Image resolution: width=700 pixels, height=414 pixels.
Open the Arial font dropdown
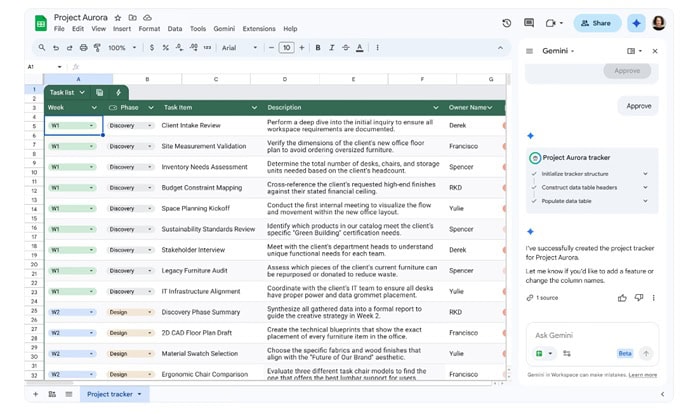point(239,48)
